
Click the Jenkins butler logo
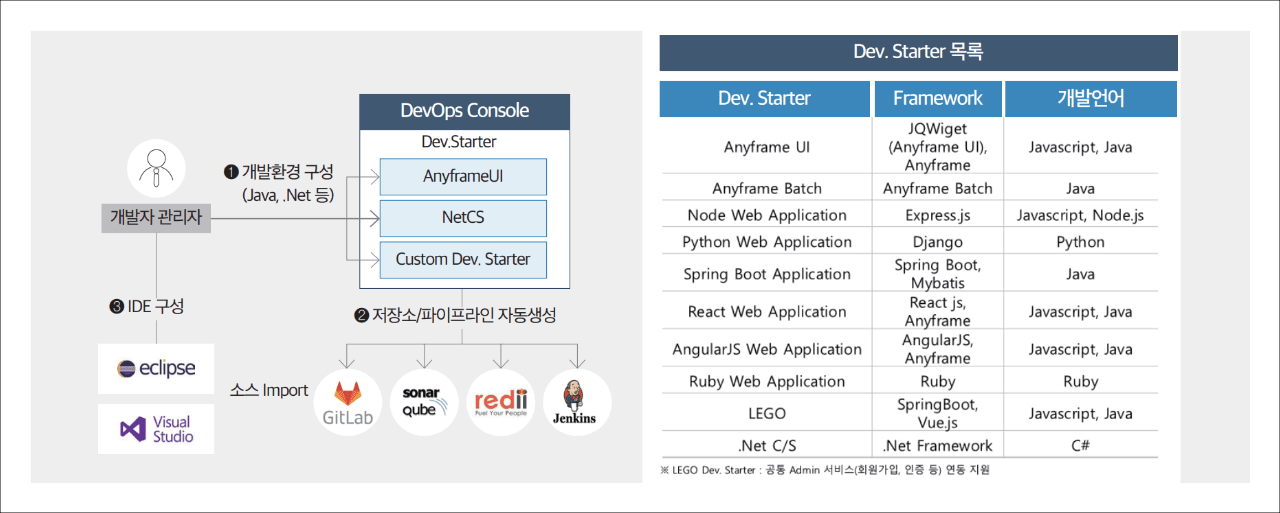pyautogui.click(x=577, y=402)
